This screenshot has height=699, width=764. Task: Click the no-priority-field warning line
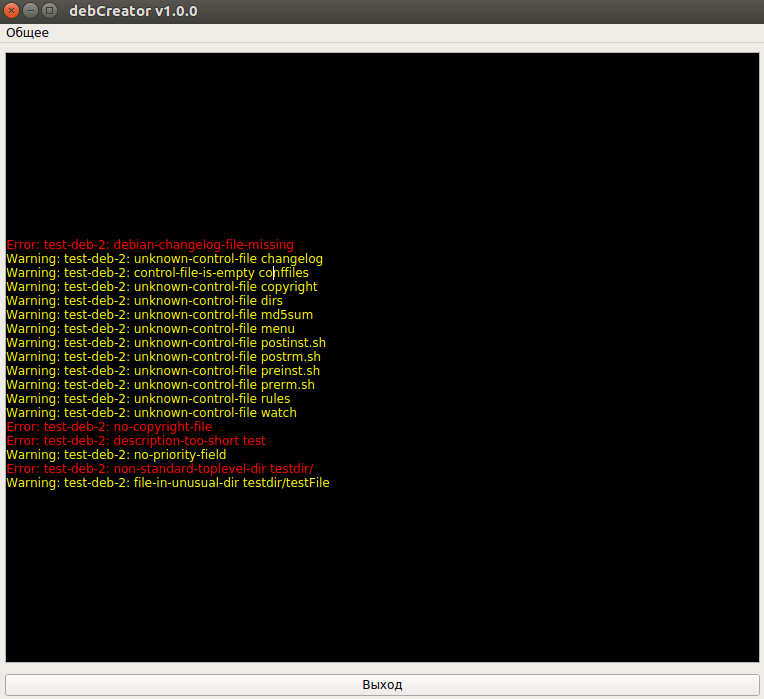[x=116, y=455]
